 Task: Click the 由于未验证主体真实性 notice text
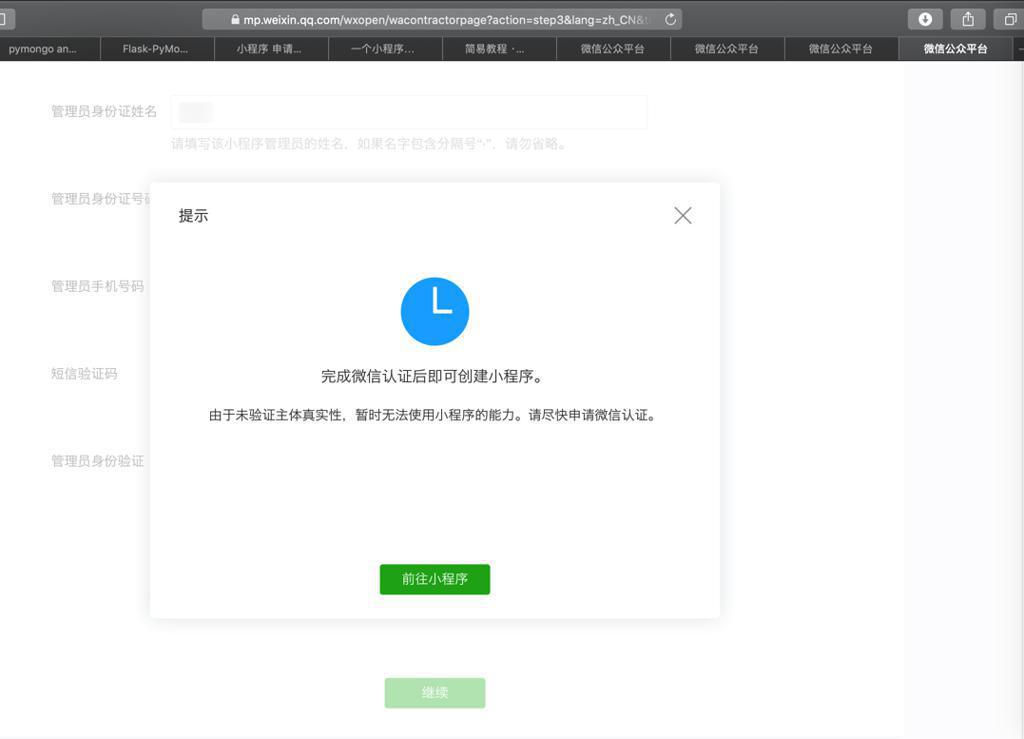point(434,415)
